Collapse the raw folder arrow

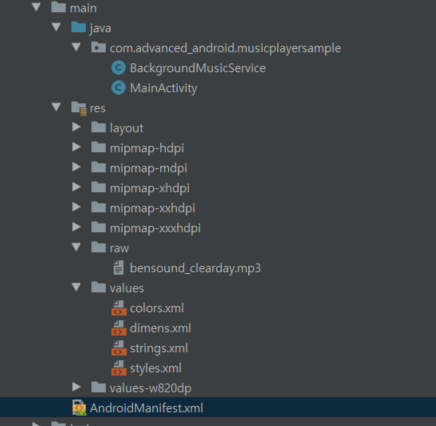76,247
